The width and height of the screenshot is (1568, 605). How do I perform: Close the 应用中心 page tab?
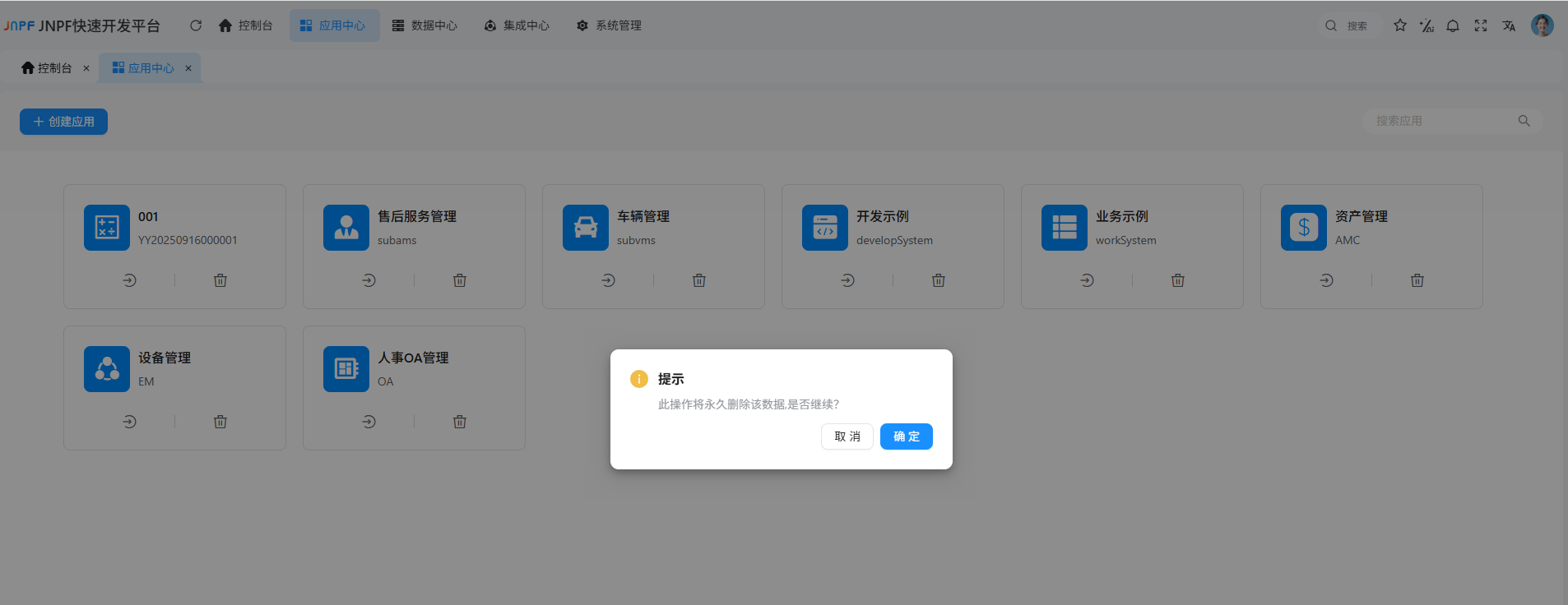click(188, 68)
